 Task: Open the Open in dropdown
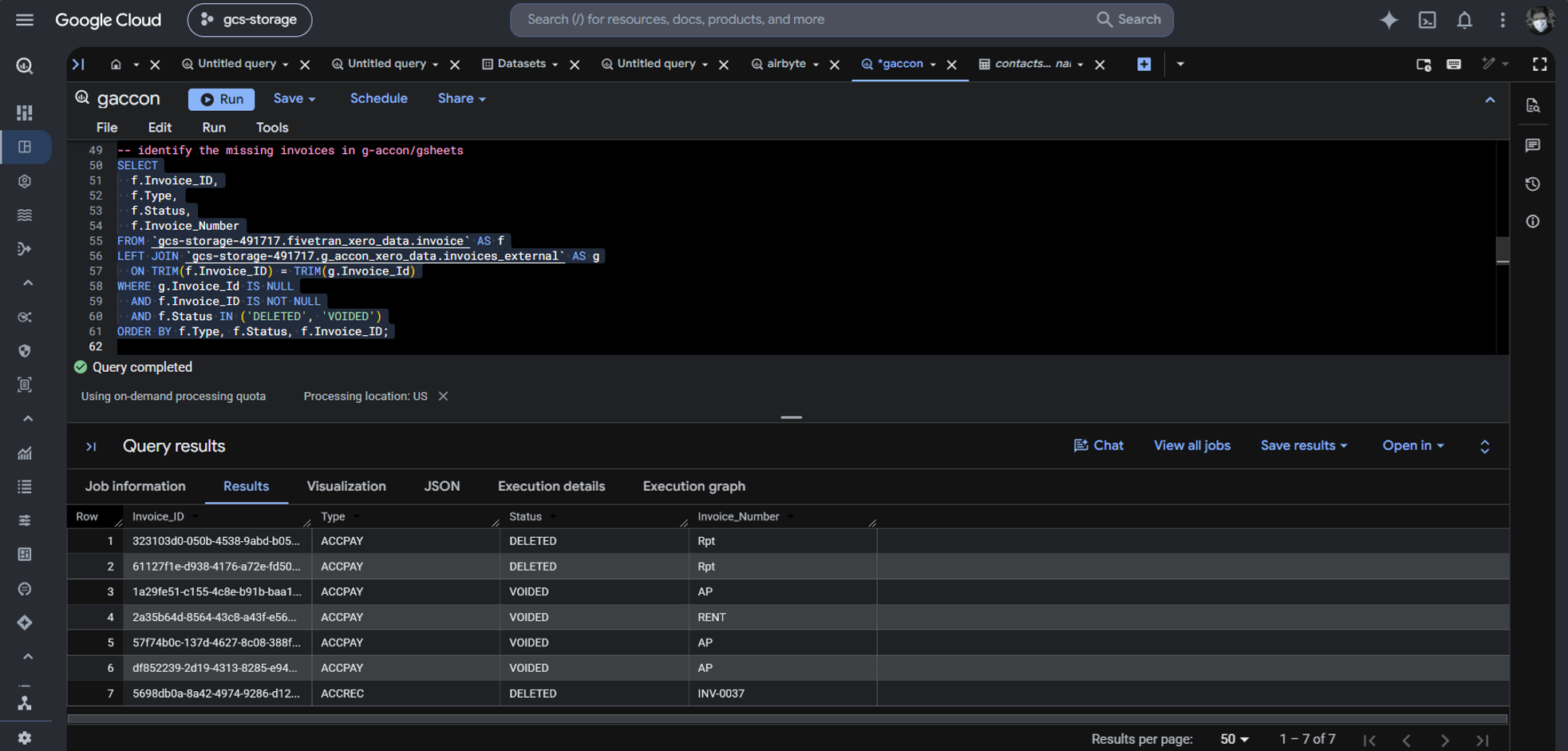[x=1413, y=445]
